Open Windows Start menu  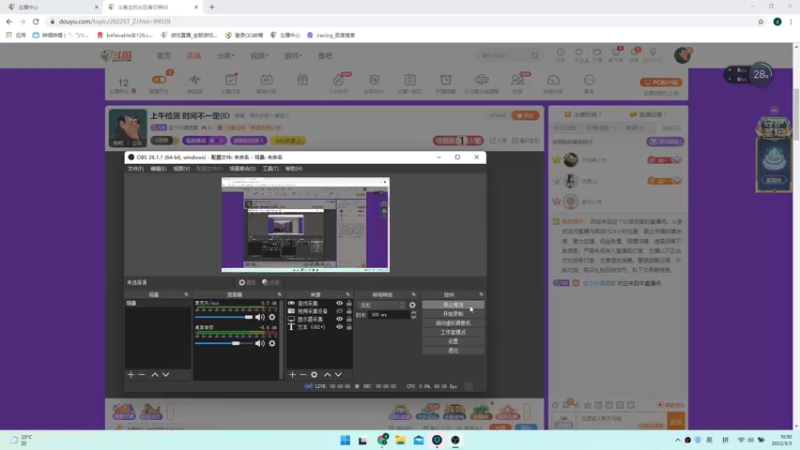[345, 440]
